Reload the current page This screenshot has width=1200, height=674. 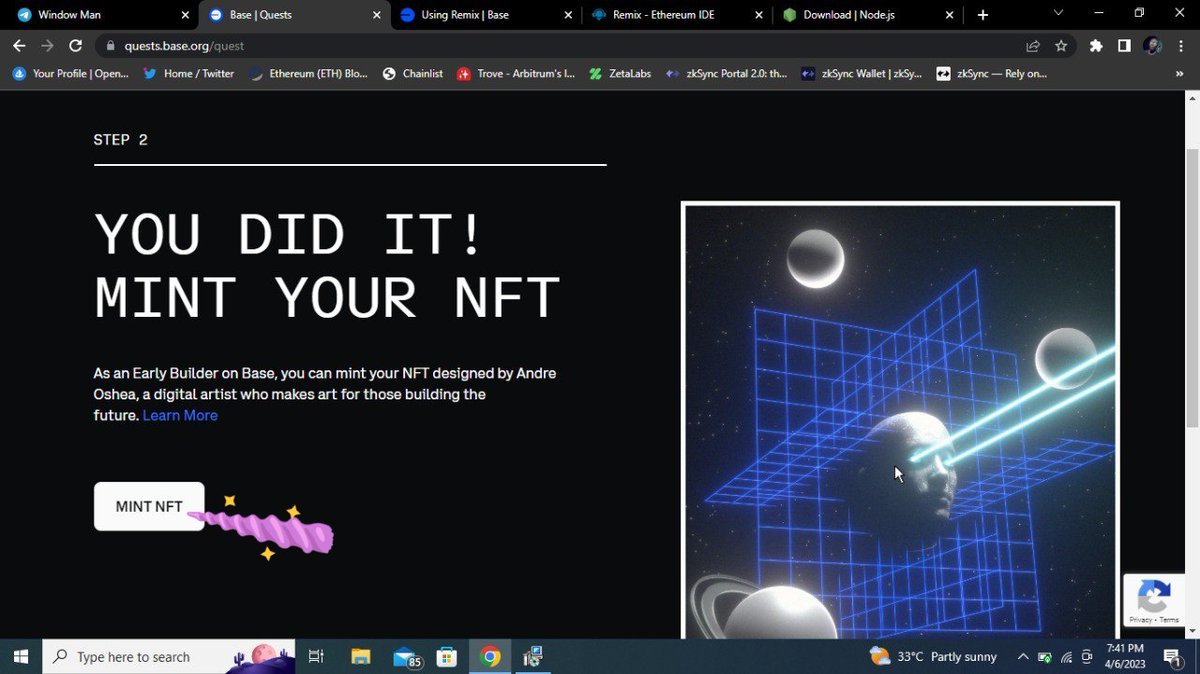(75, 45)
